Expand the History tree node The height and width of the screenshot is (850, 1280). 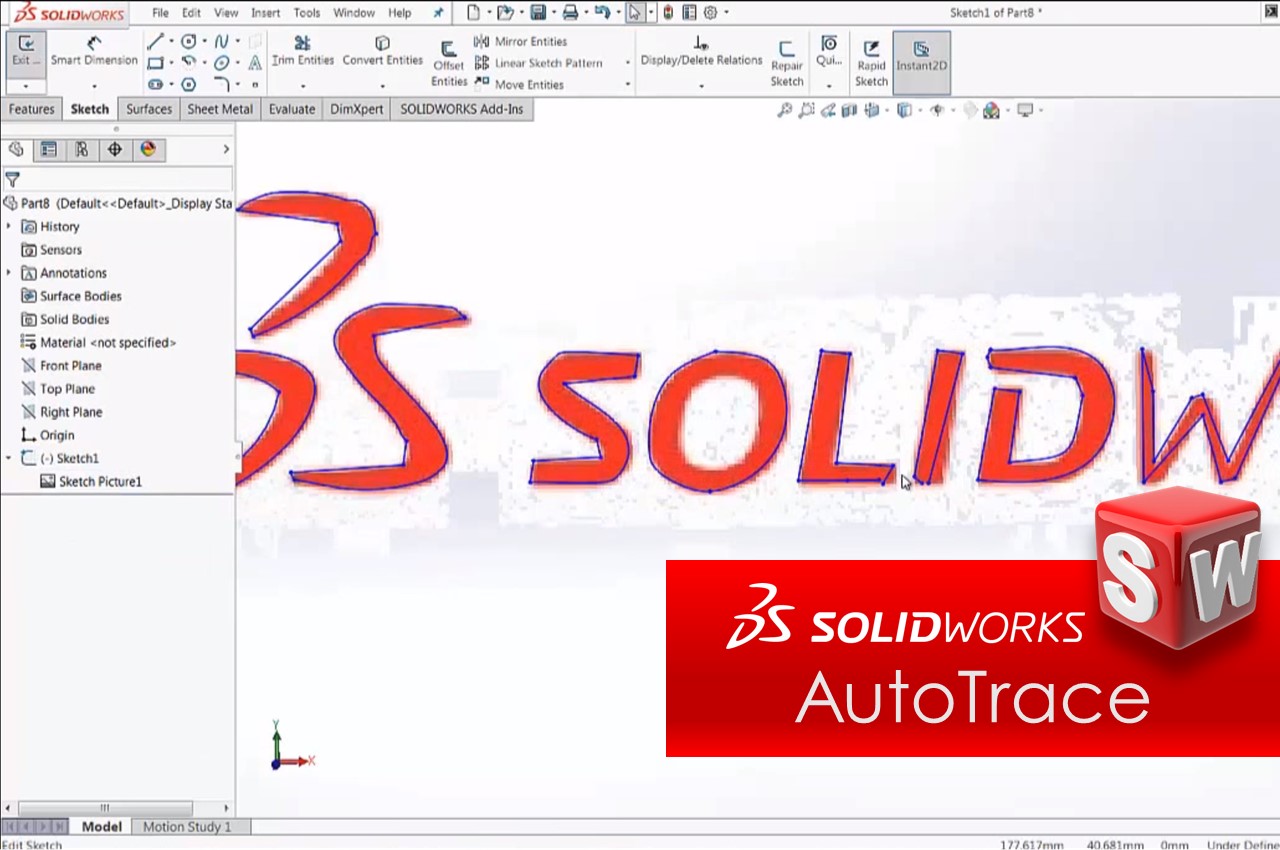pyautogui.click(x=9, y=227)
